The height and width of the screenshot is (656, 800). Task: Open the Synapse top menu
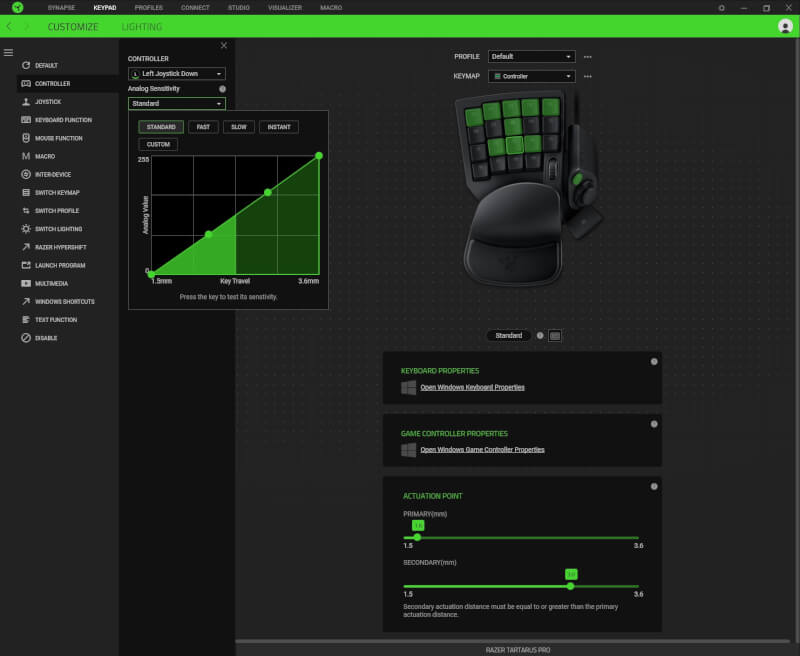61,8
